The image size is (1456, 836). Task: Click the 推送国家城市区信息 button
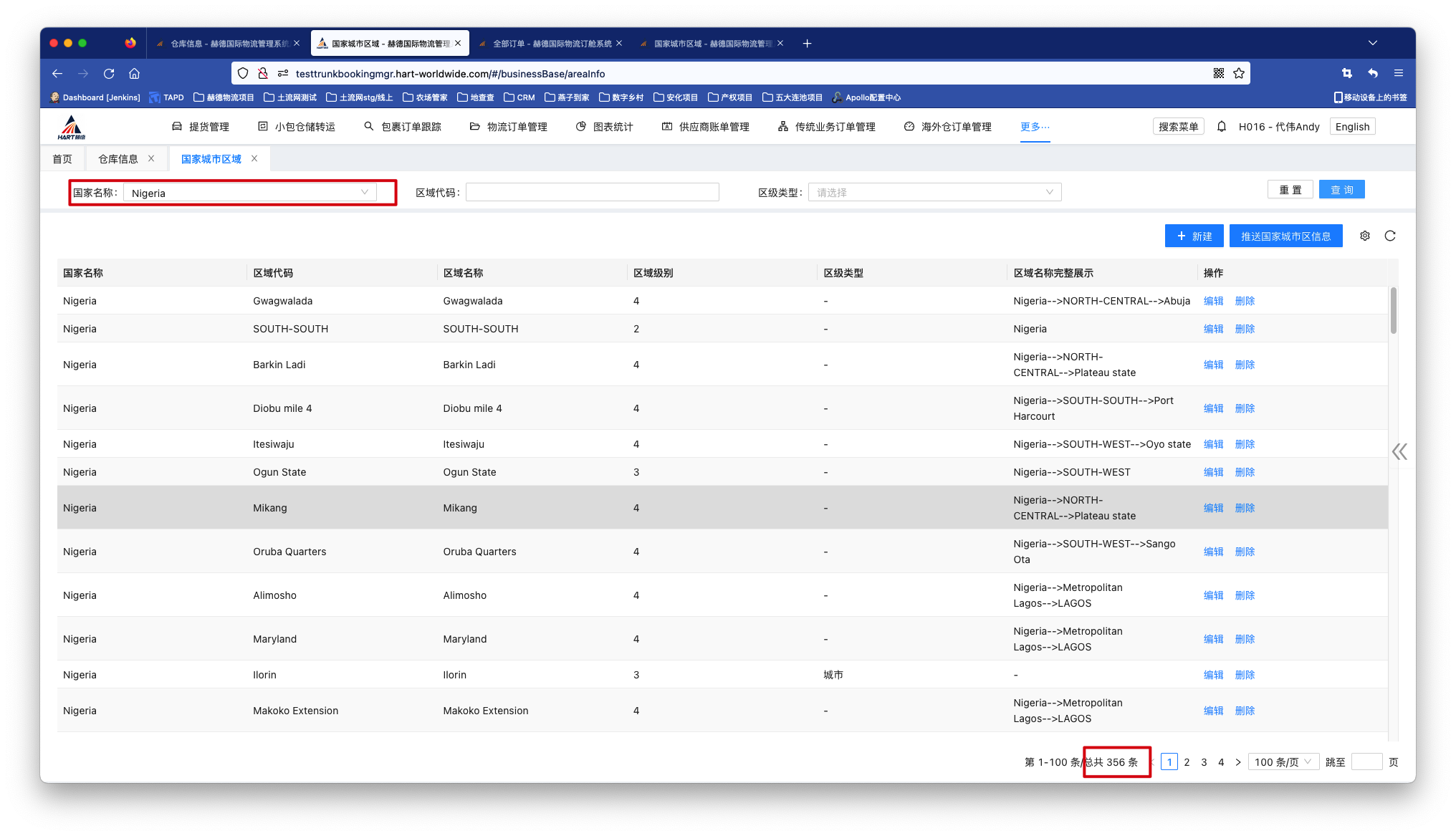(1285, 236)
